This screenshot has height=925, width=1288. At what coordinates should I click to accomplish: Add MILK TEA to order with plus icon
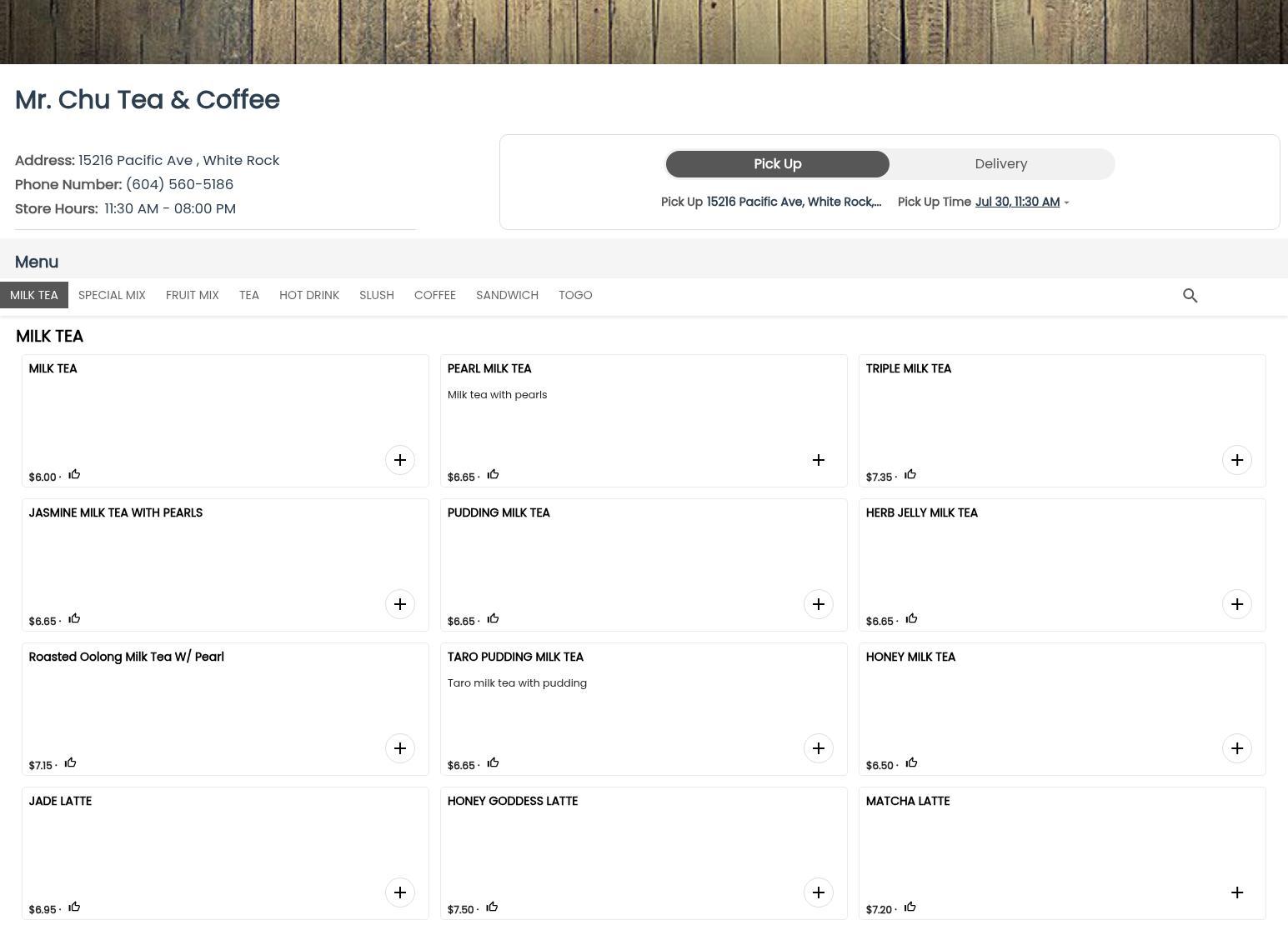coord(400,460)
